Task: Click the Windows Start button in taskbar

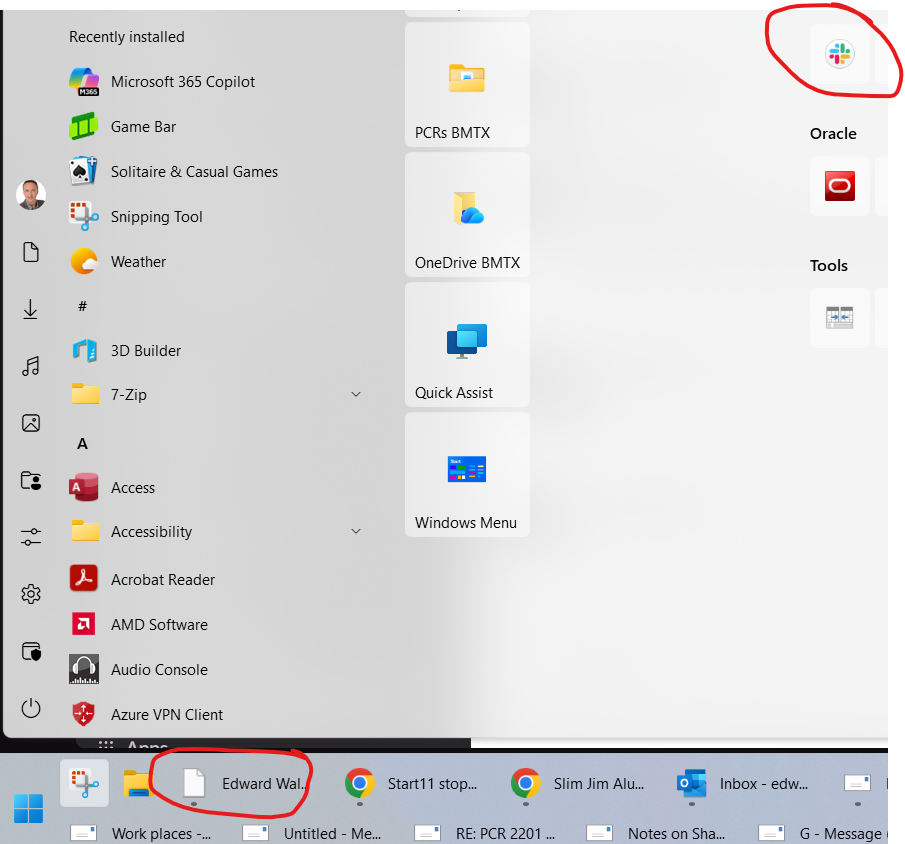Action: (x=28, y=807)
